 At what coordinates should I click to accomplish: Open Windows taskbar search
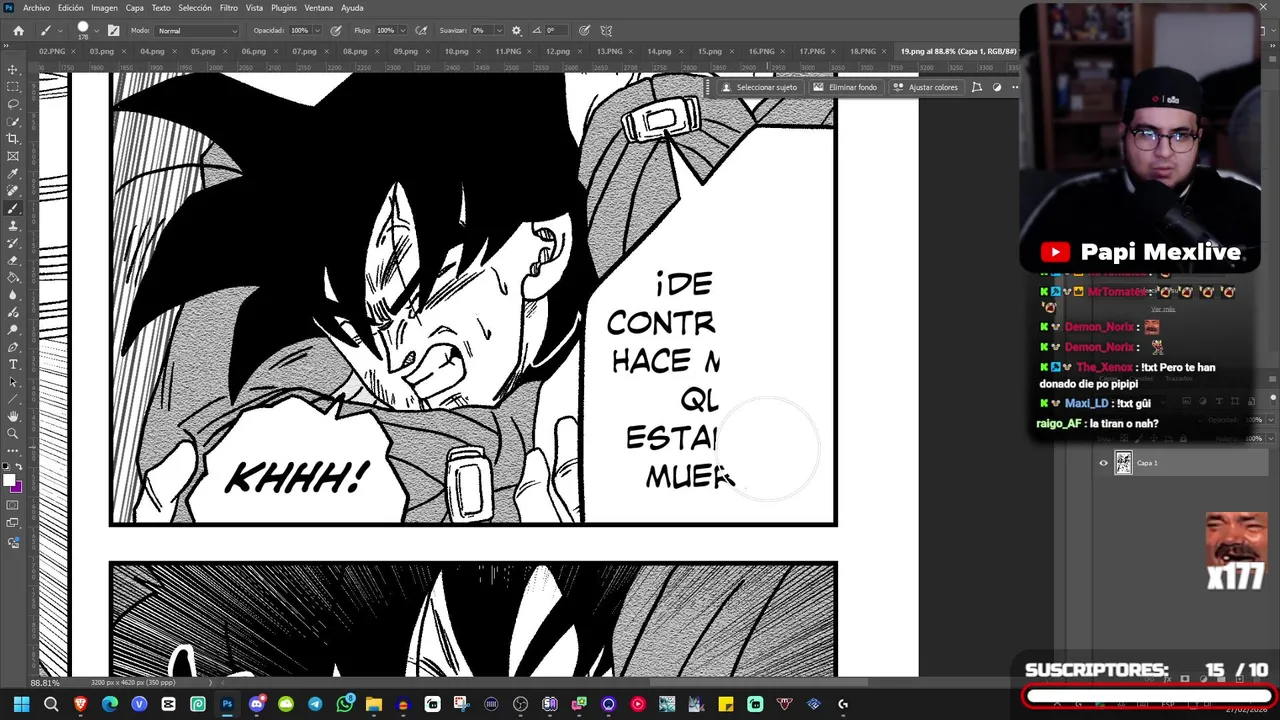point(51,704)
